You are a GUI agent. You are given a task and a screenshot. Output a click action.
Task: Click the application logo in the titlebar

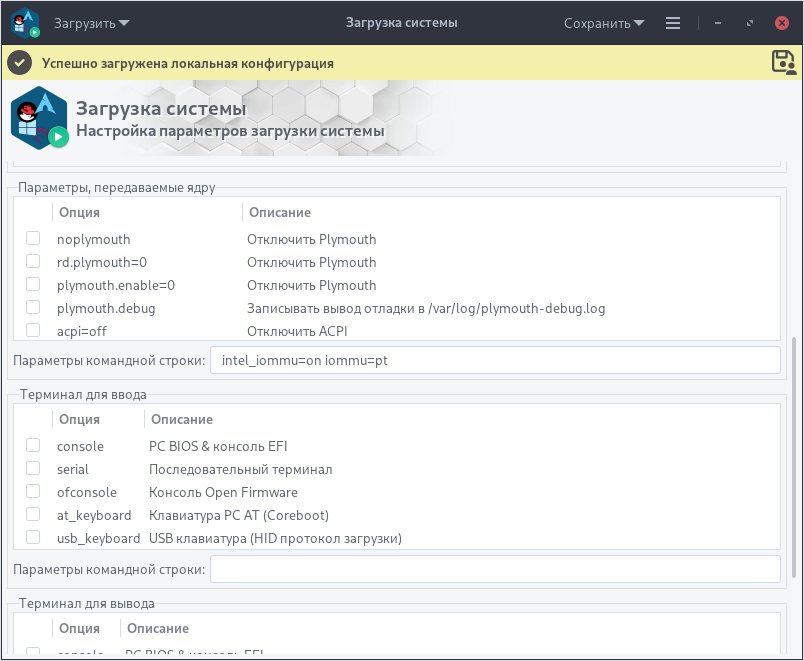20,22
